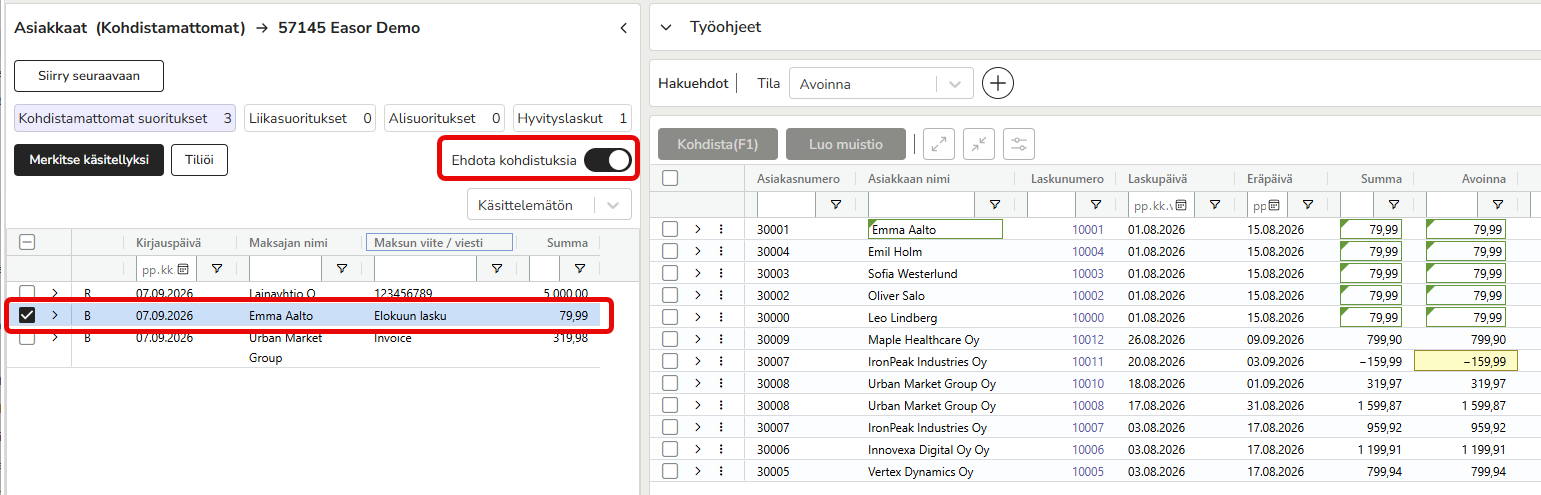This screenshot has width=1541, height=495.
Task: Open calendar picker in Laskupäivä filter
Action: point(1181,205)
